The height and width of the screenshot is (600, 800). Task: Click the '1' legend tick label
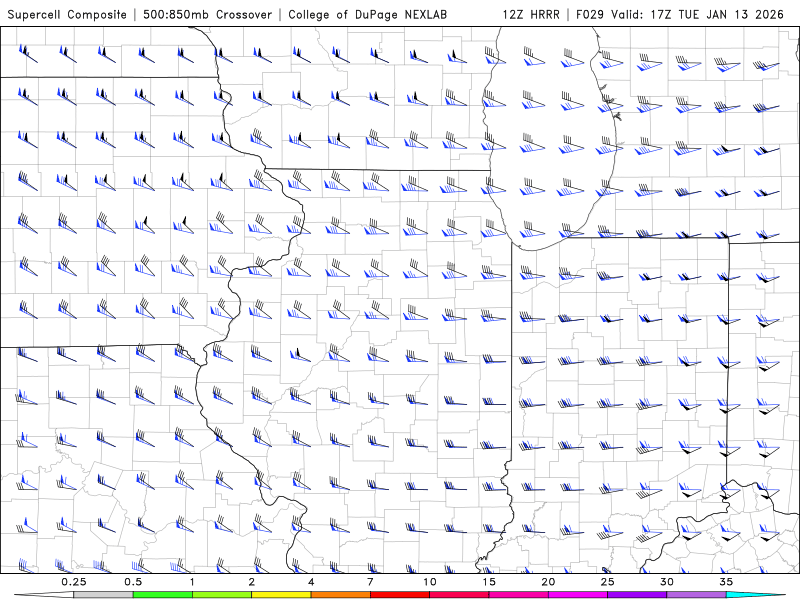click(x=192, y=582)
